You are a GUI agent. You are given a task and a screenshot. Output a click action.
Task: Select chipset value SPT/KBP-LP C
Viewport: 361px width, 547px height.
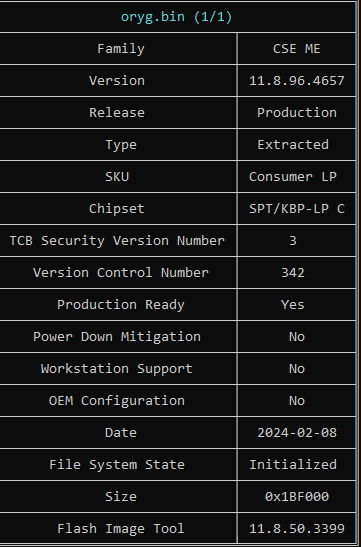(297, 209)
